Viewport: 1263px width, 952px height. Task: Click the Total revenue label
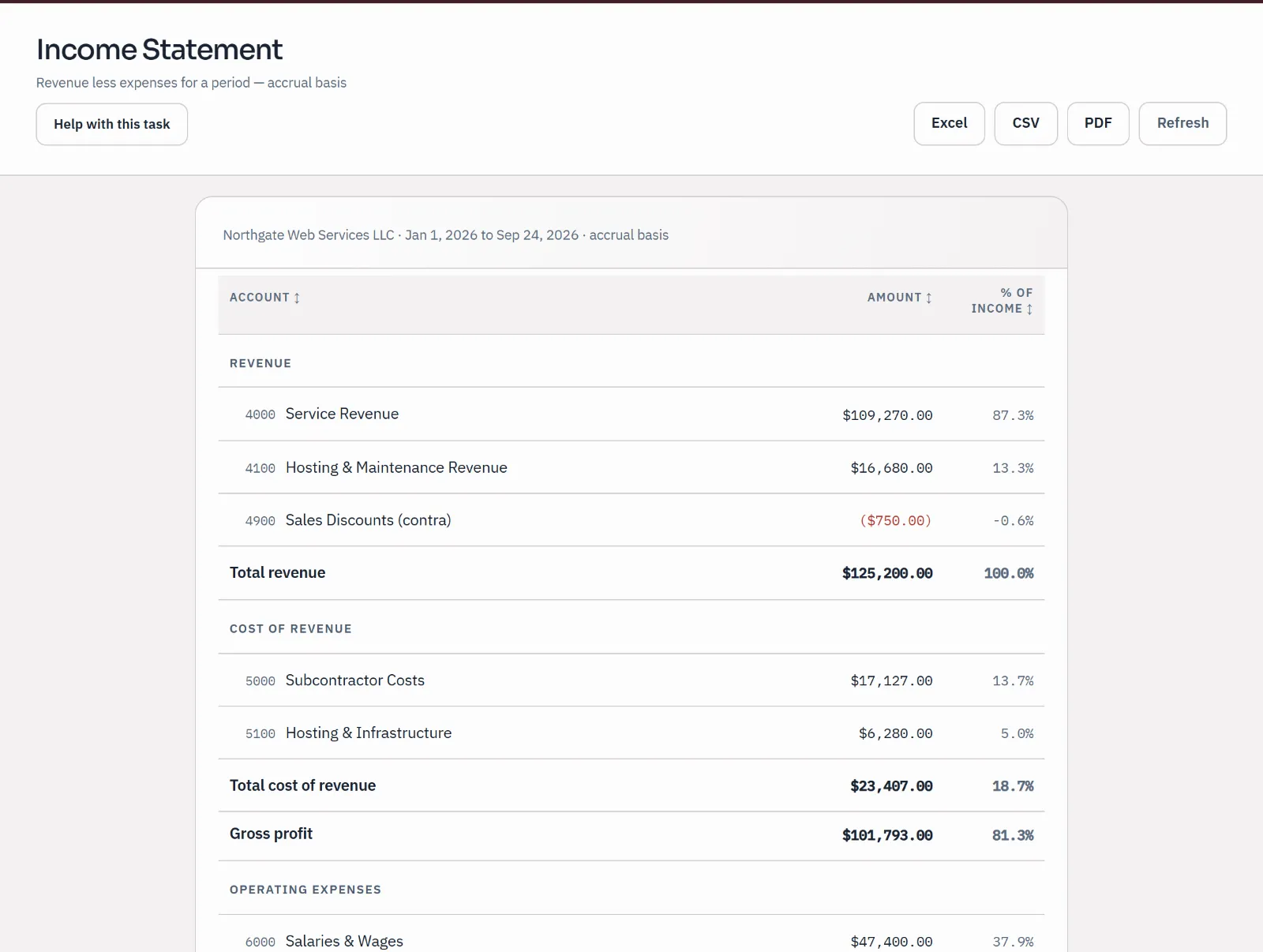click(x=277, y=573)
